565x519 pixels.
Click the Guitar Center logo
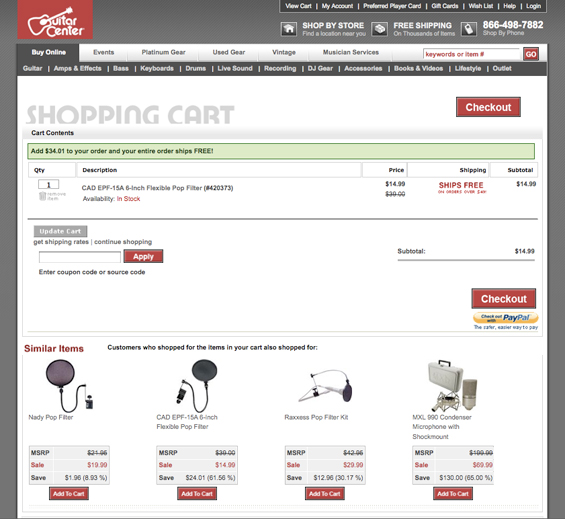(x=55, y=19)
